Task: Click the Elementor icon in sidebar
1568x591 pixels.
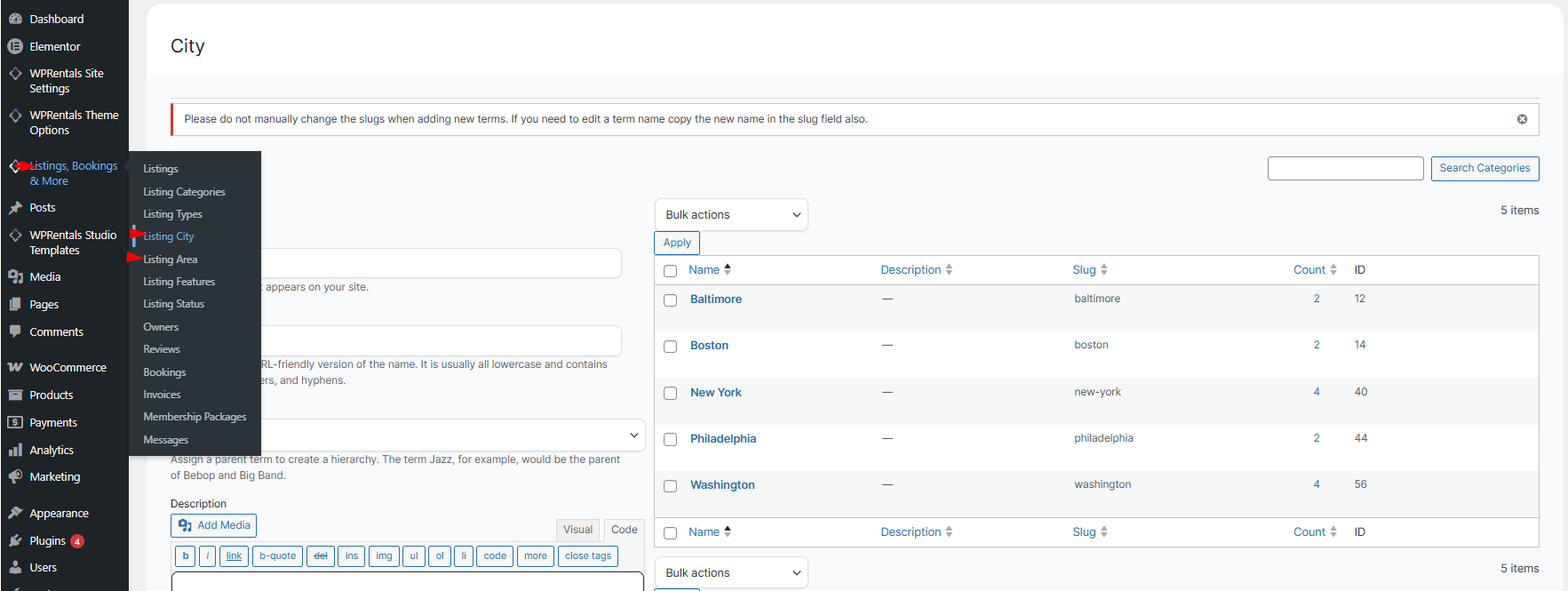Action: [x=15, y=46]
